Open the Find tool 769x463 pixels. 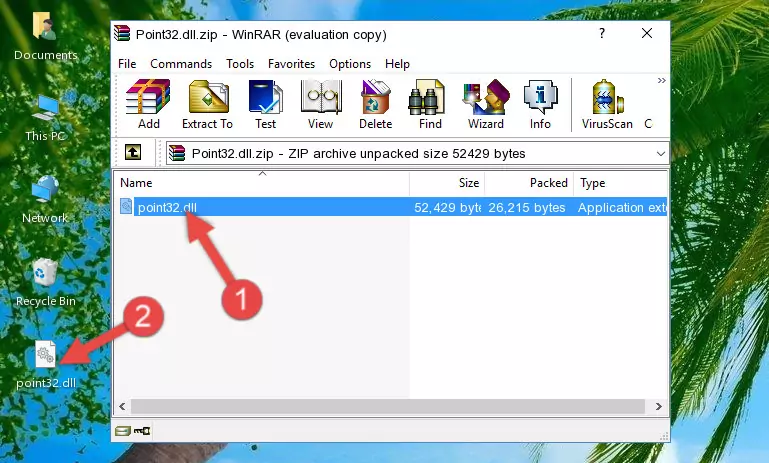[430, 104]
